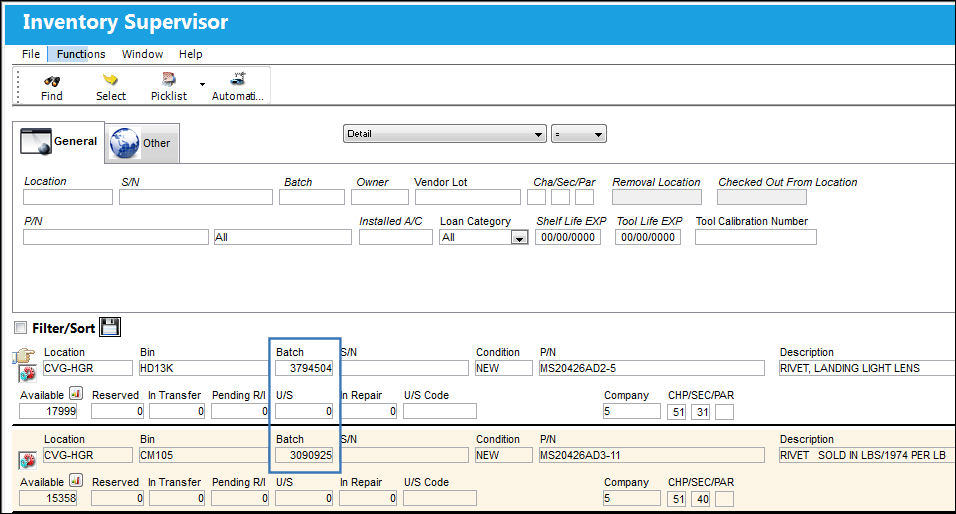Click Batch value 3794504
This screenshot has width=956, height=514.
click(304, 368)
